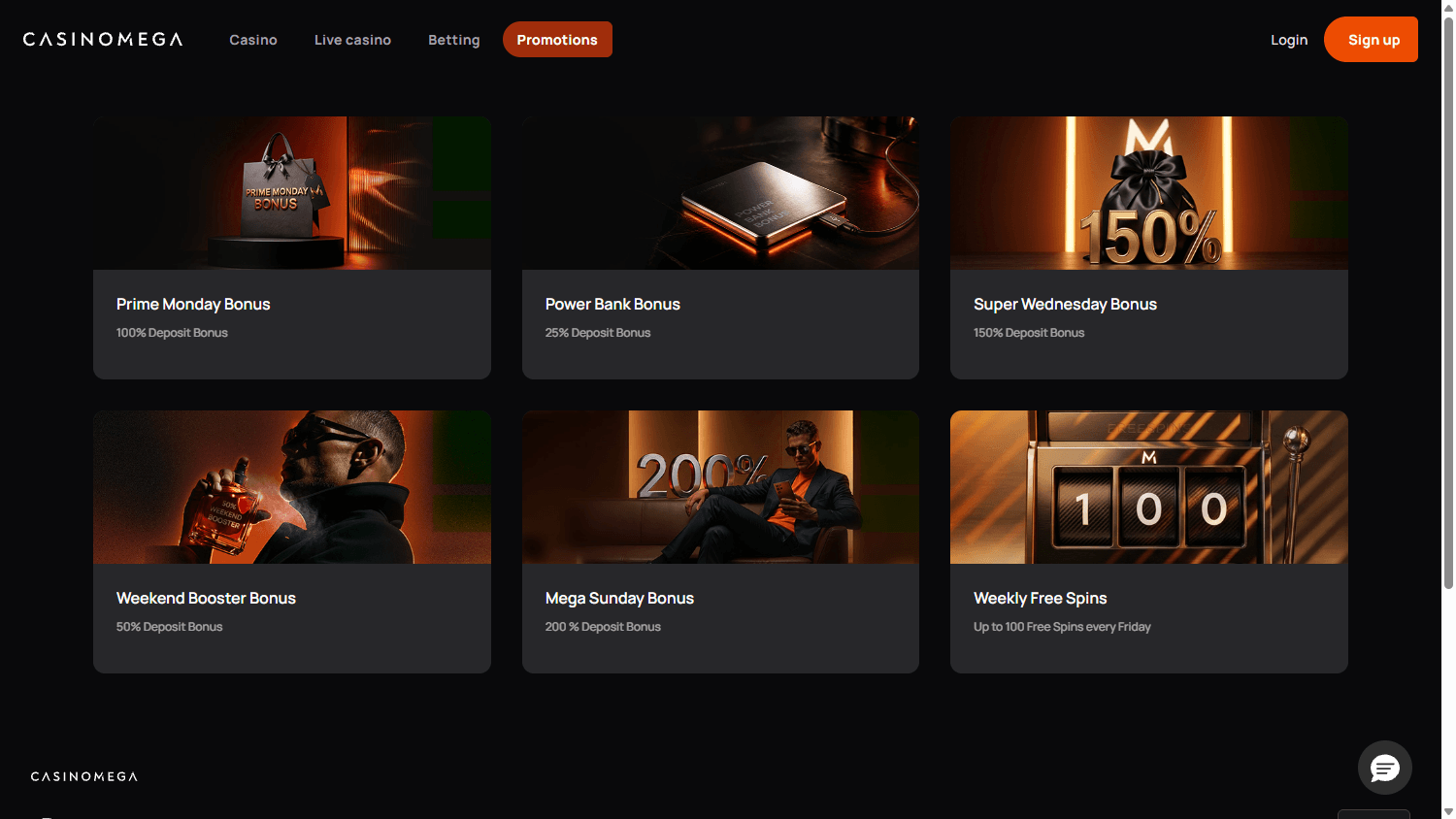This screenshot has height=819, width=1456.
Task: Click the page's vertical scrollbar thumb
Action: (x=1448, y=301)
